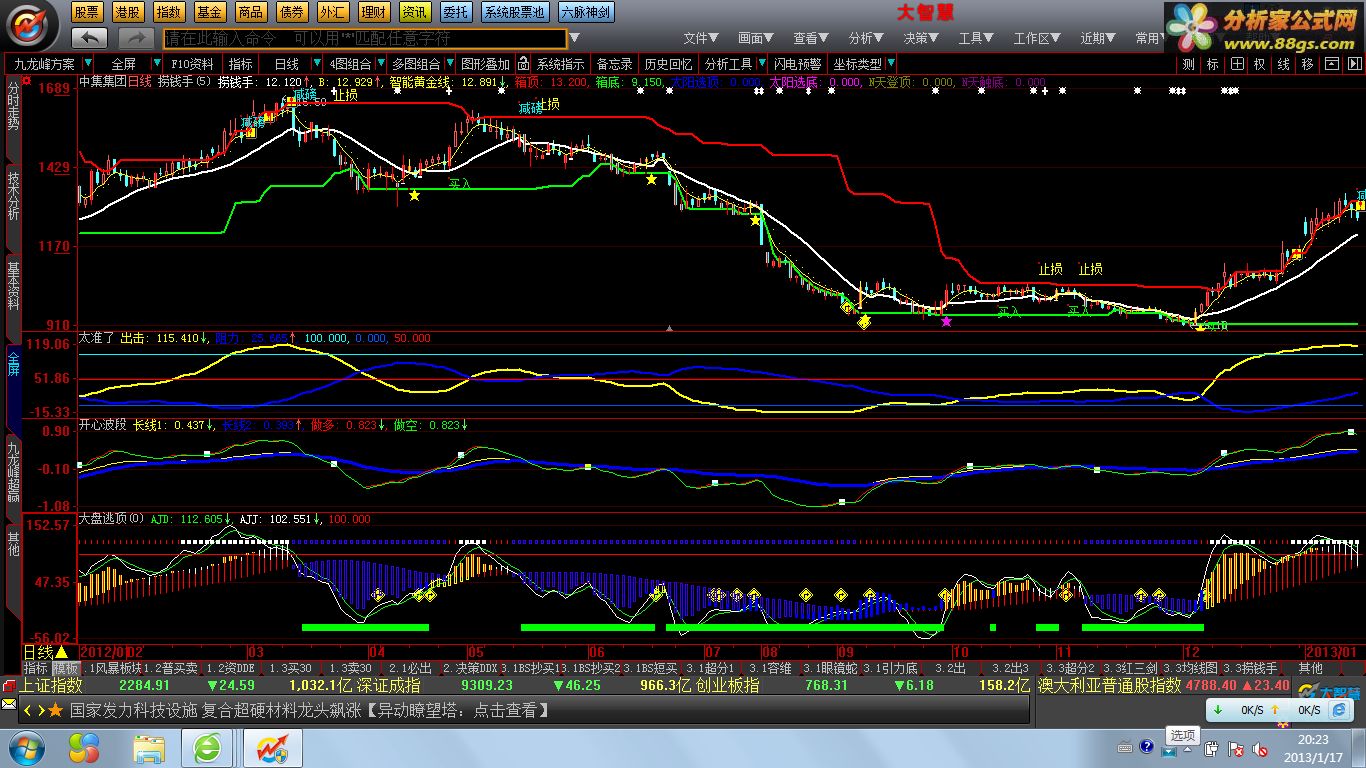Screen dimensions: 1366x768
Task: Click the lock icon beside 图形叠加
Action: click(523, 64)
